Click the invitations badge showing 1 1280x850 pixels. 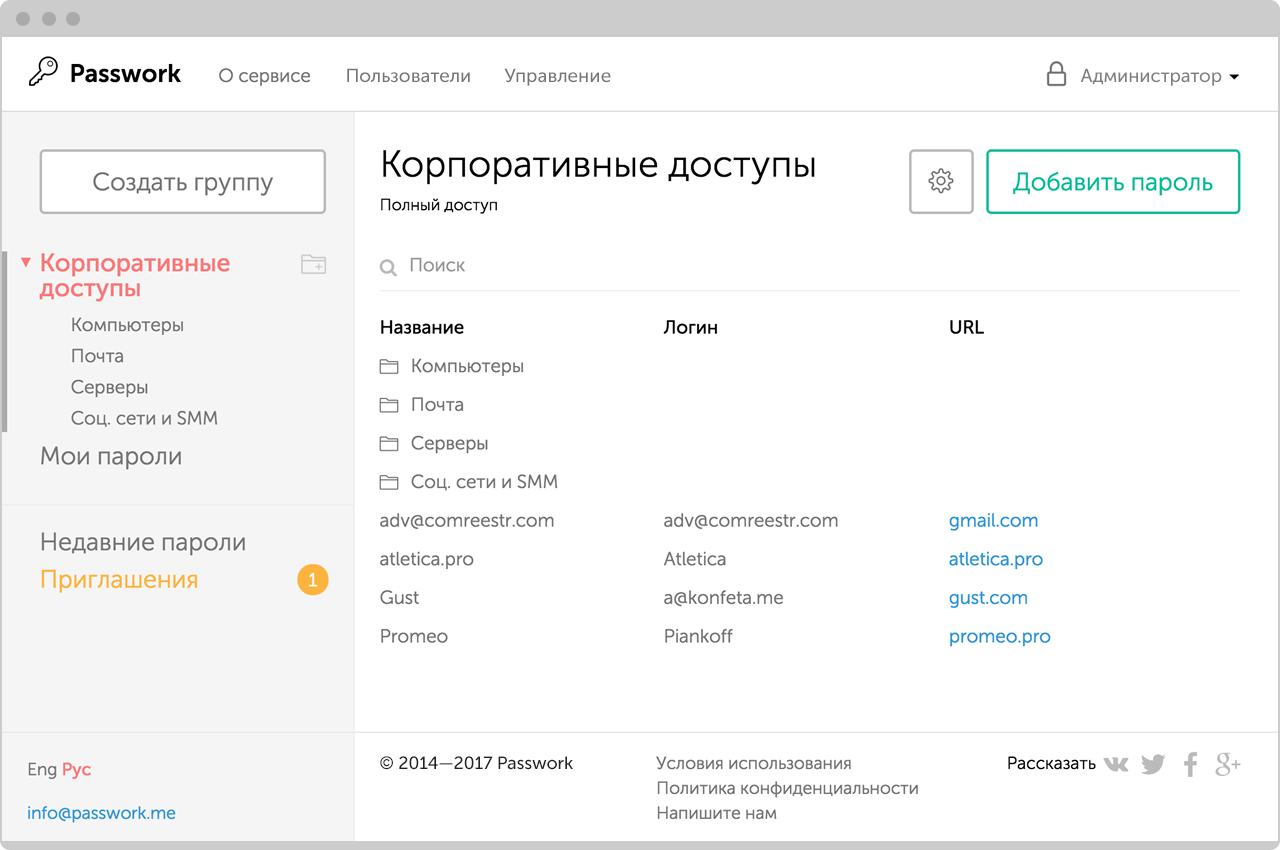click(x=313, y=580)
